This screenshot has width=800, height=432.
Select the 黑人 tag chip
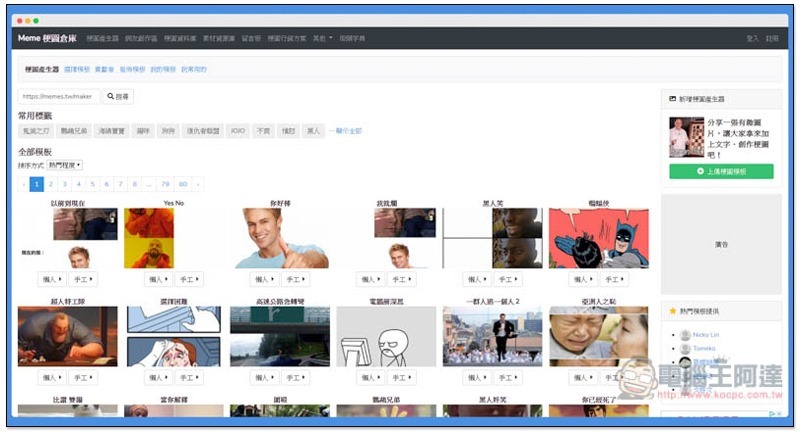click(313, 131)
